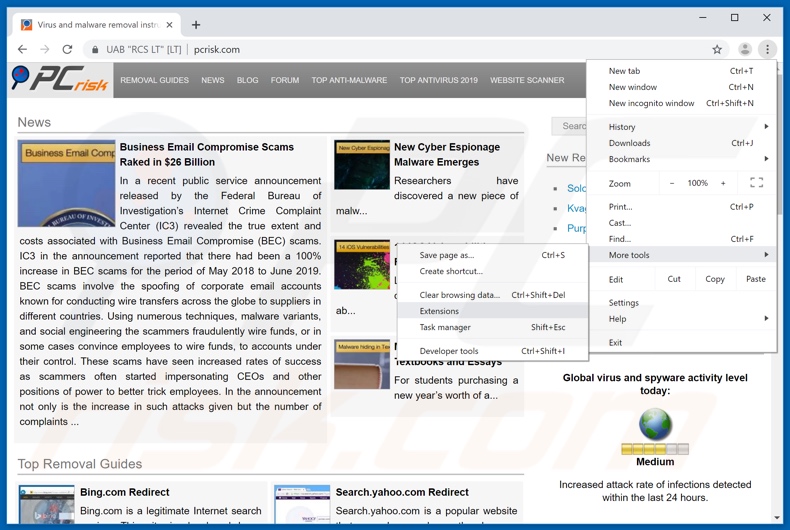Close the Virus and malware removal tab
This screenshot has width=790, height=530.
pyautogui.click(x=169, y=25)
